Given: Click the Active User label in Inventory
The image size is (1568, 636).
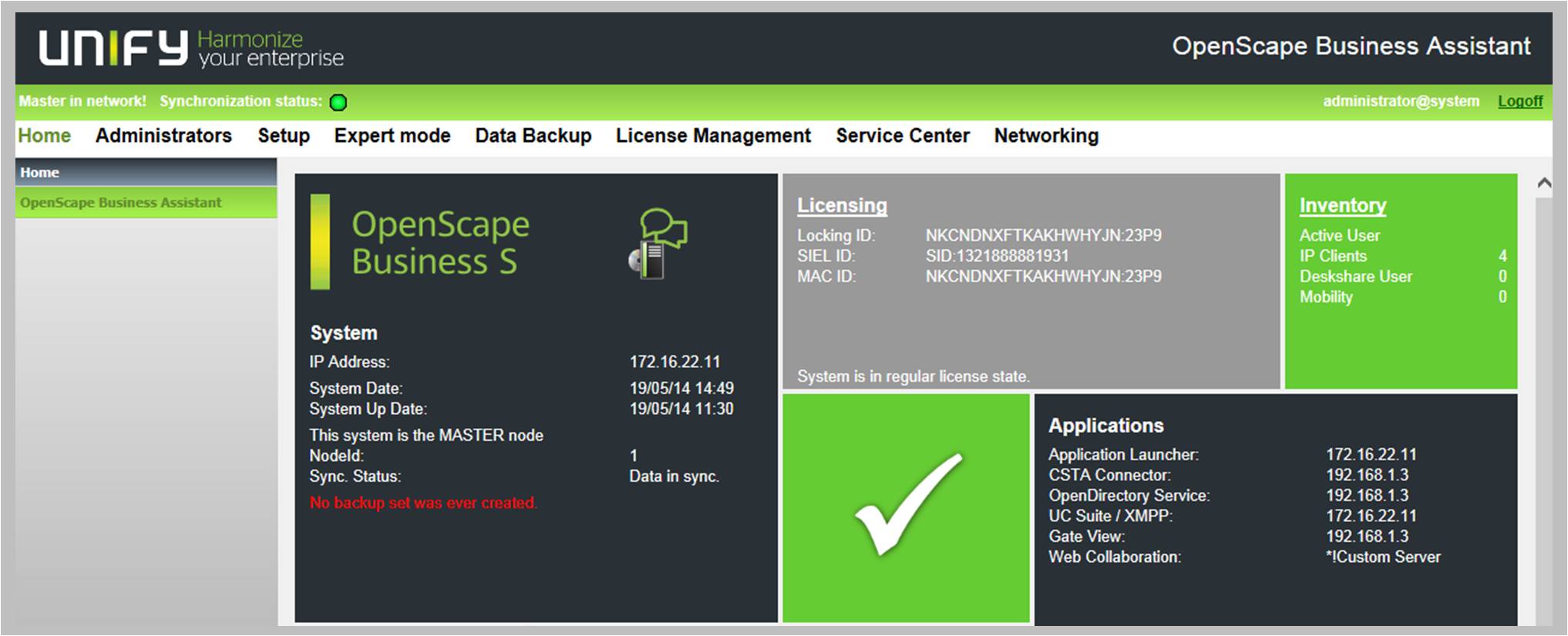Looking at the screenshot, I should pyautogui.click(x=1340, y=235).
